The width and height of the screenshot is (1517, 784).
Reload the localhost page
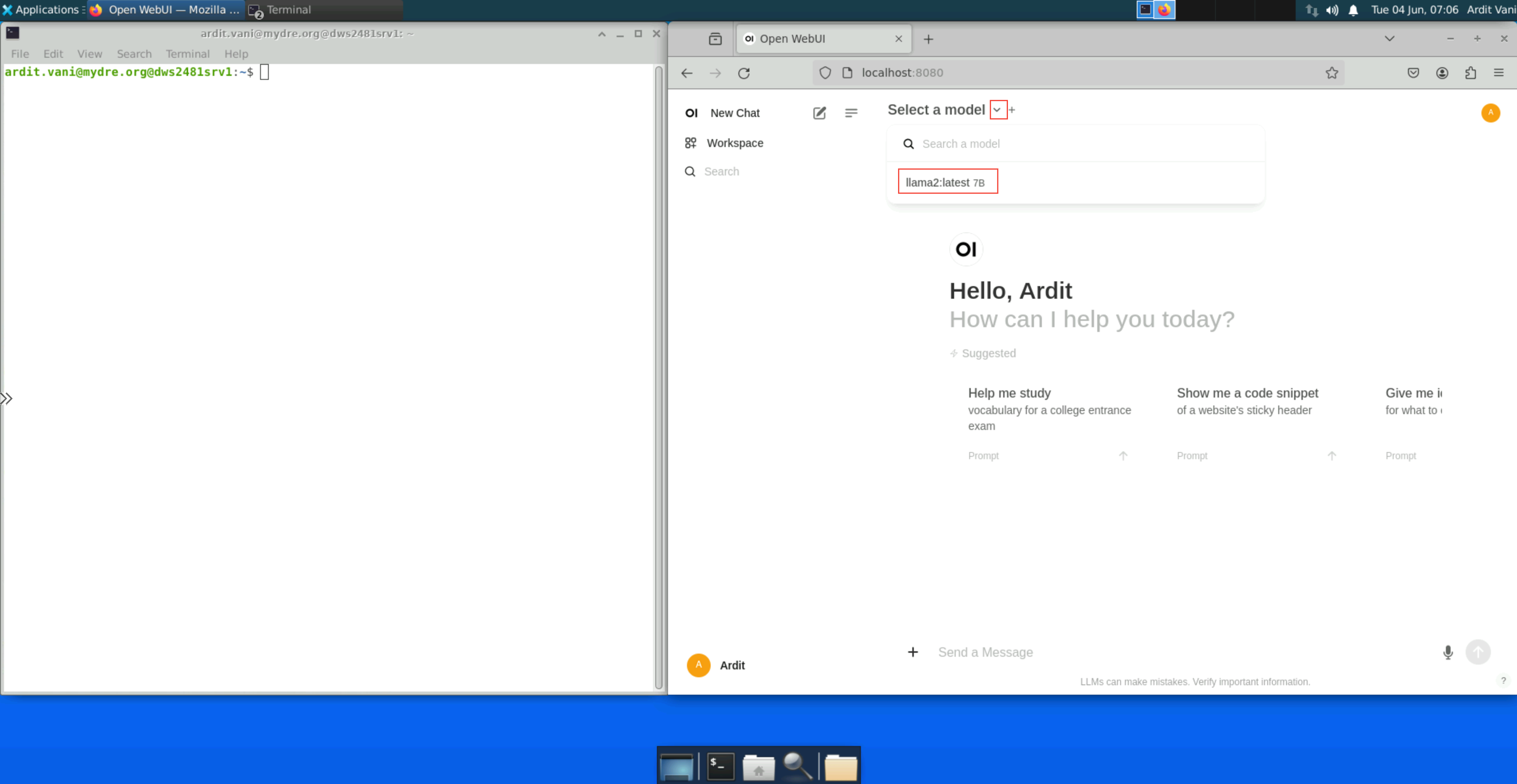coord(744,73)
